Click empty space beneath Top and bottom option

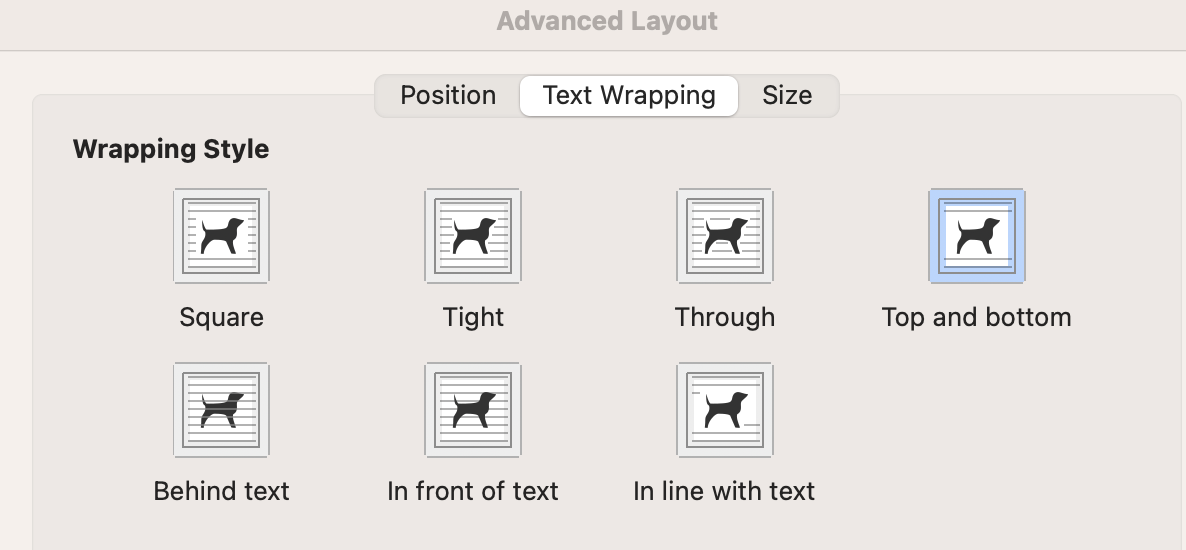977,420
